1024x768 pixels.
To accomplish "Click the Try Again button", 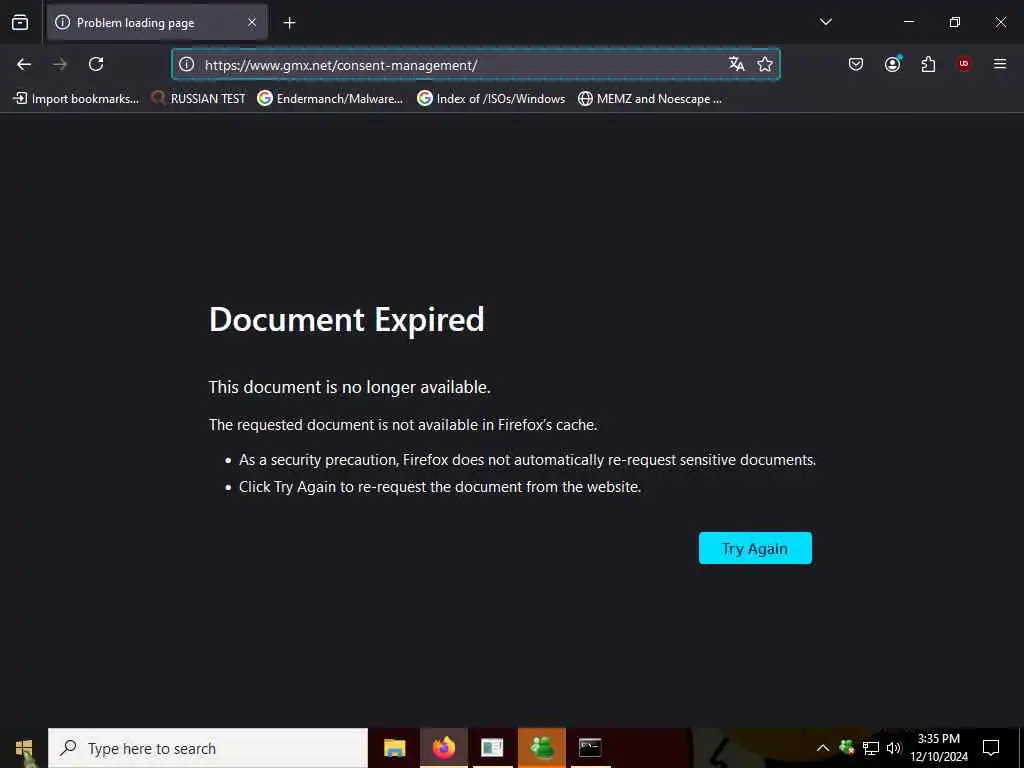I will (755, 548).
